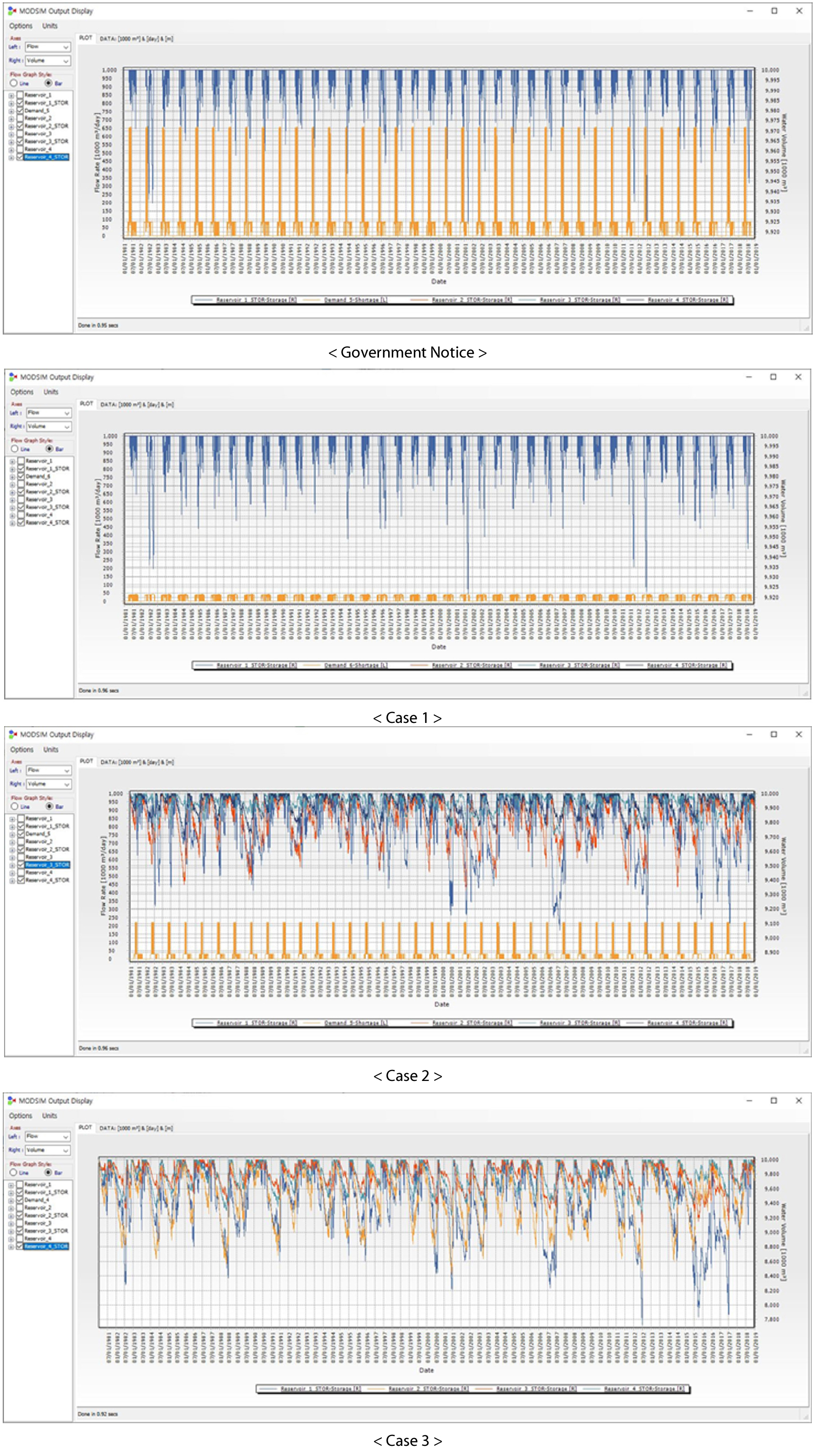Open Options menu in Government Notice window

pyautogui.click(x=21, y=26)
